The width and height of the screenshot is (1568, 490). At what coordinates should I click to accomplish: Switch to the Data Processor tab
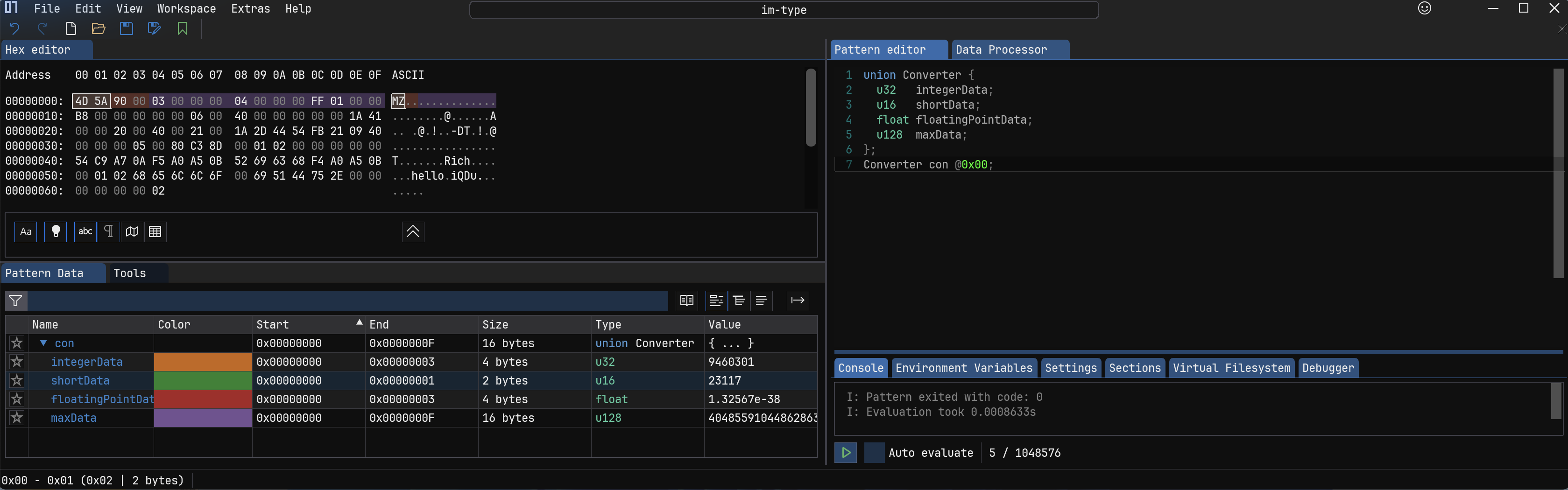[x=1001, y=50]
